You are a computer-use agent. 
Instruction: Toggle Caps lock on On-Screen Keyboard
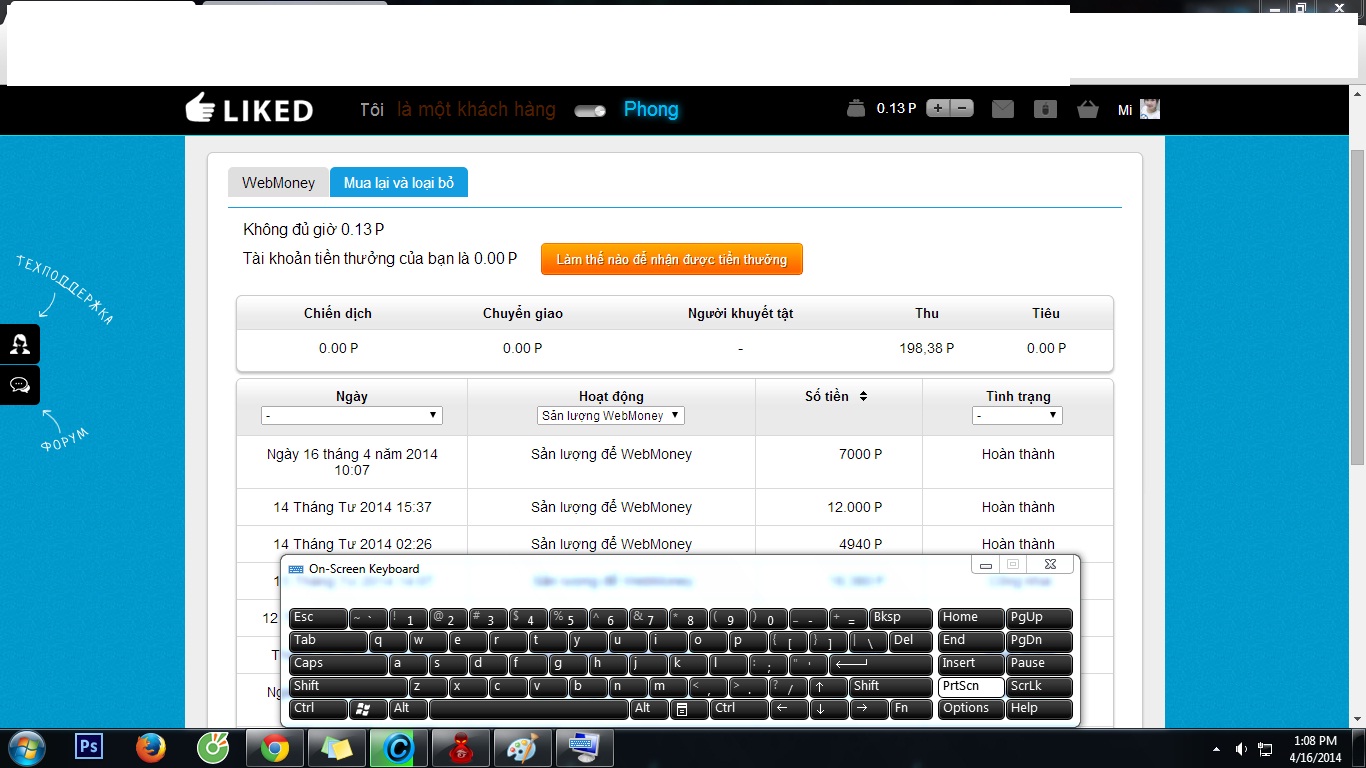338,665
